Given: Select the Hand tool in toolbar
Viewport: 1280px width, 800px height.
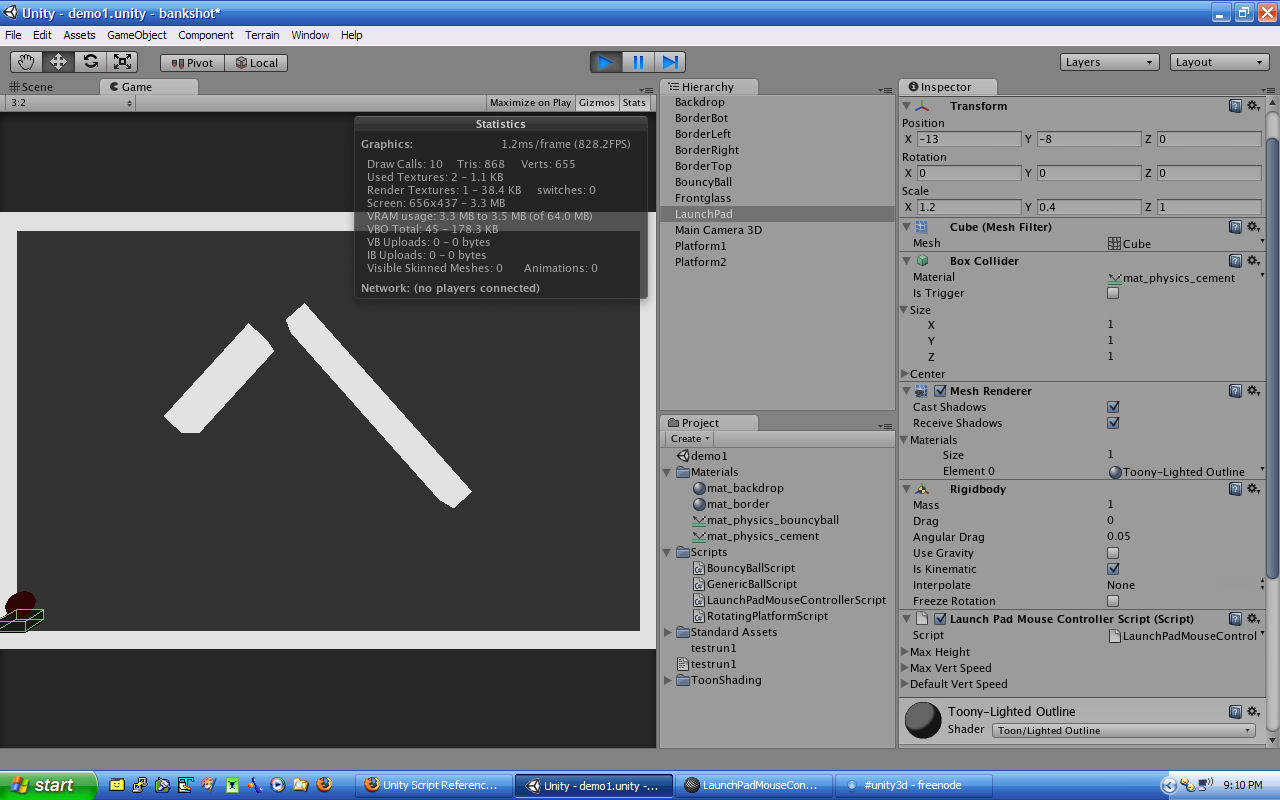Looking at the screenshot, I should click(x=26, y=62).
